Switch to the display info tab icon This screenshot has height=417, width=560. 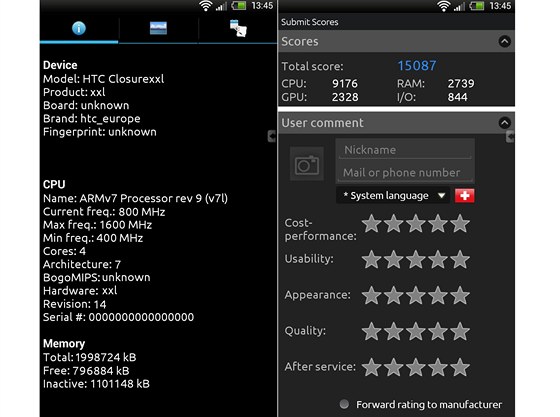tap(158, 28)
